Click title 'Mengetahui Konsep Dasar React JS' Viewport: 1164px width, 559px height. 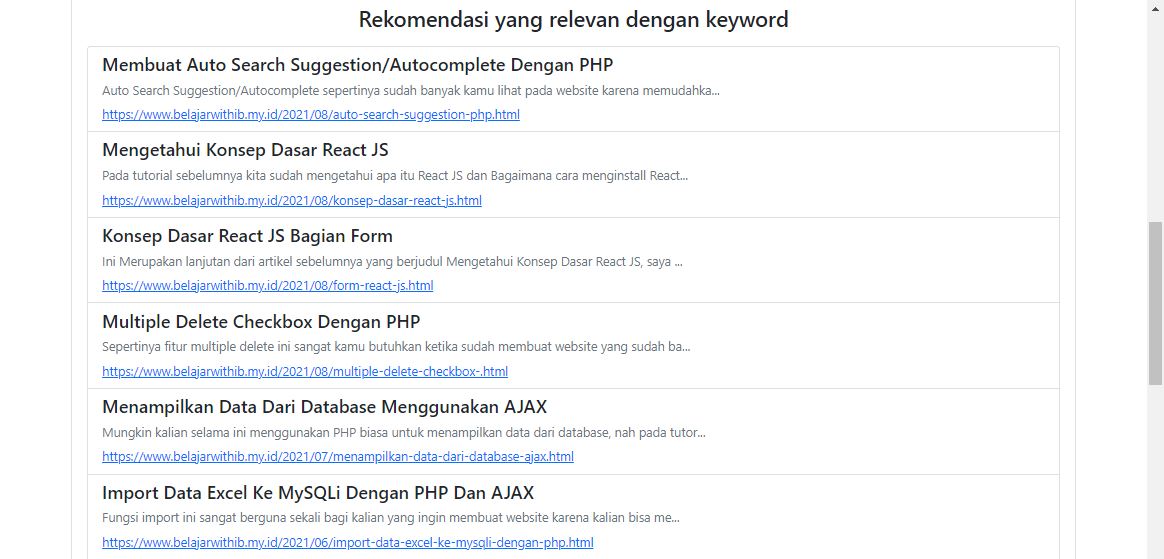(245, 151)
